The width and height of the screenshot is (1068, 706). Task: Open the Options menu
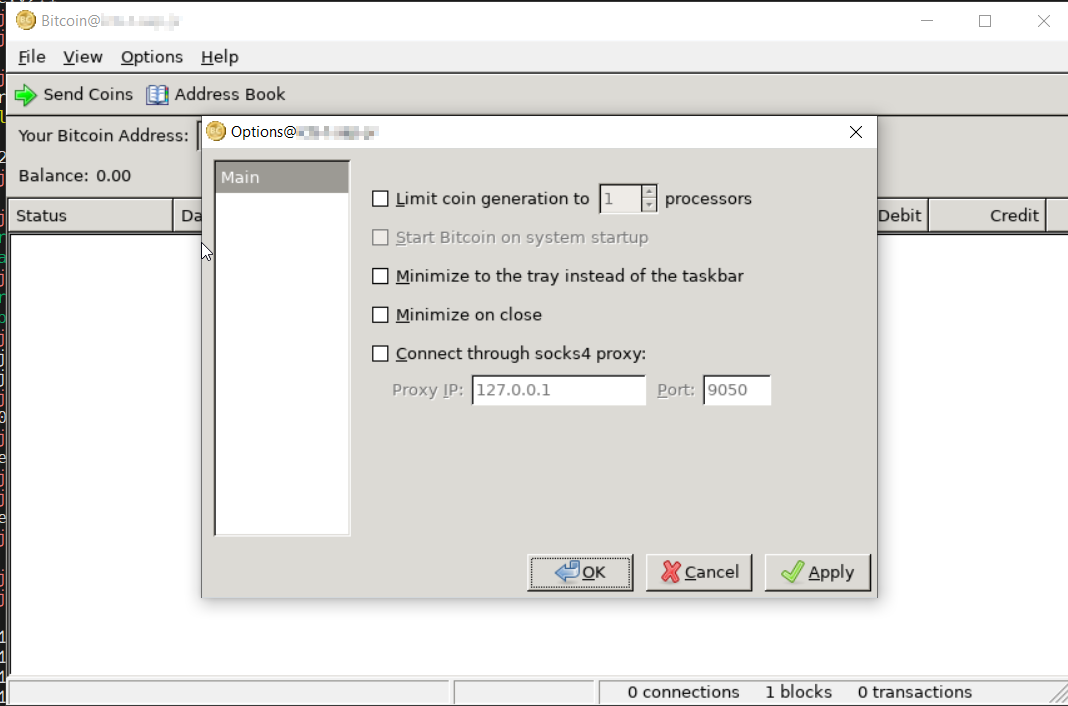point(151,57)
